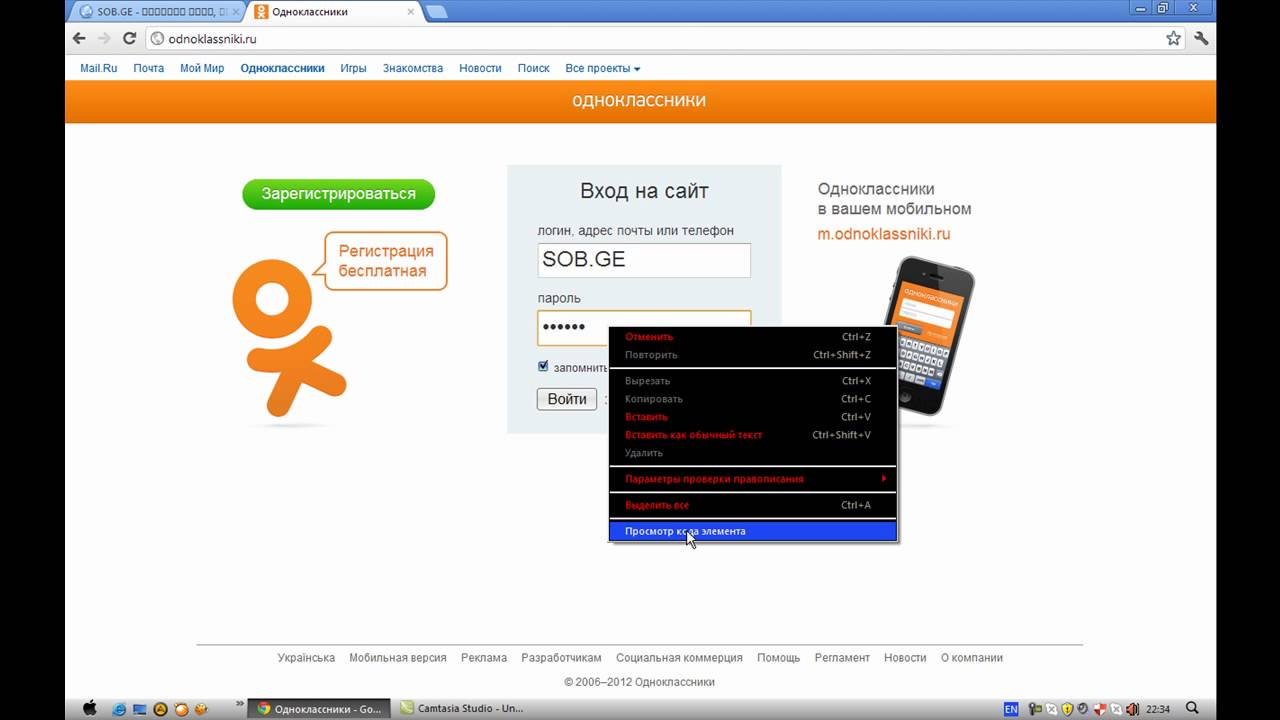Viewport: 1280px width, 720px height.
Task: Expand quick launch overflow chevron
Action: point(240,706)
